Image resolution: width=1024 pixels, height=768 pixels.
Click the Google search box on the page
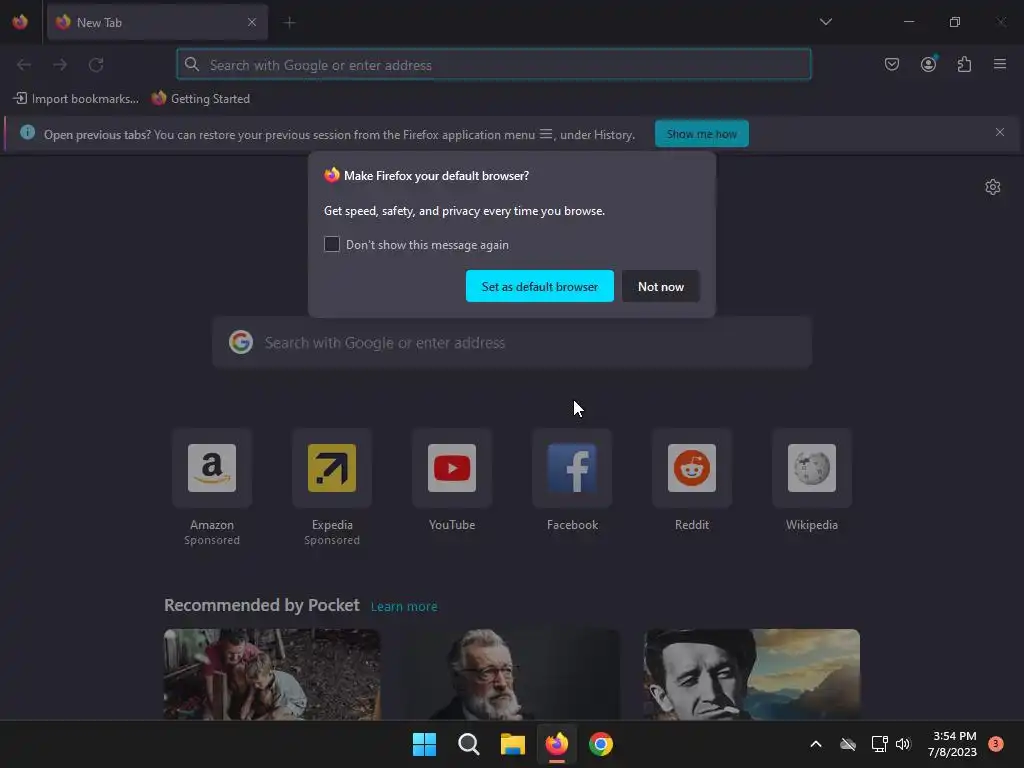click(x=512, y=343)
